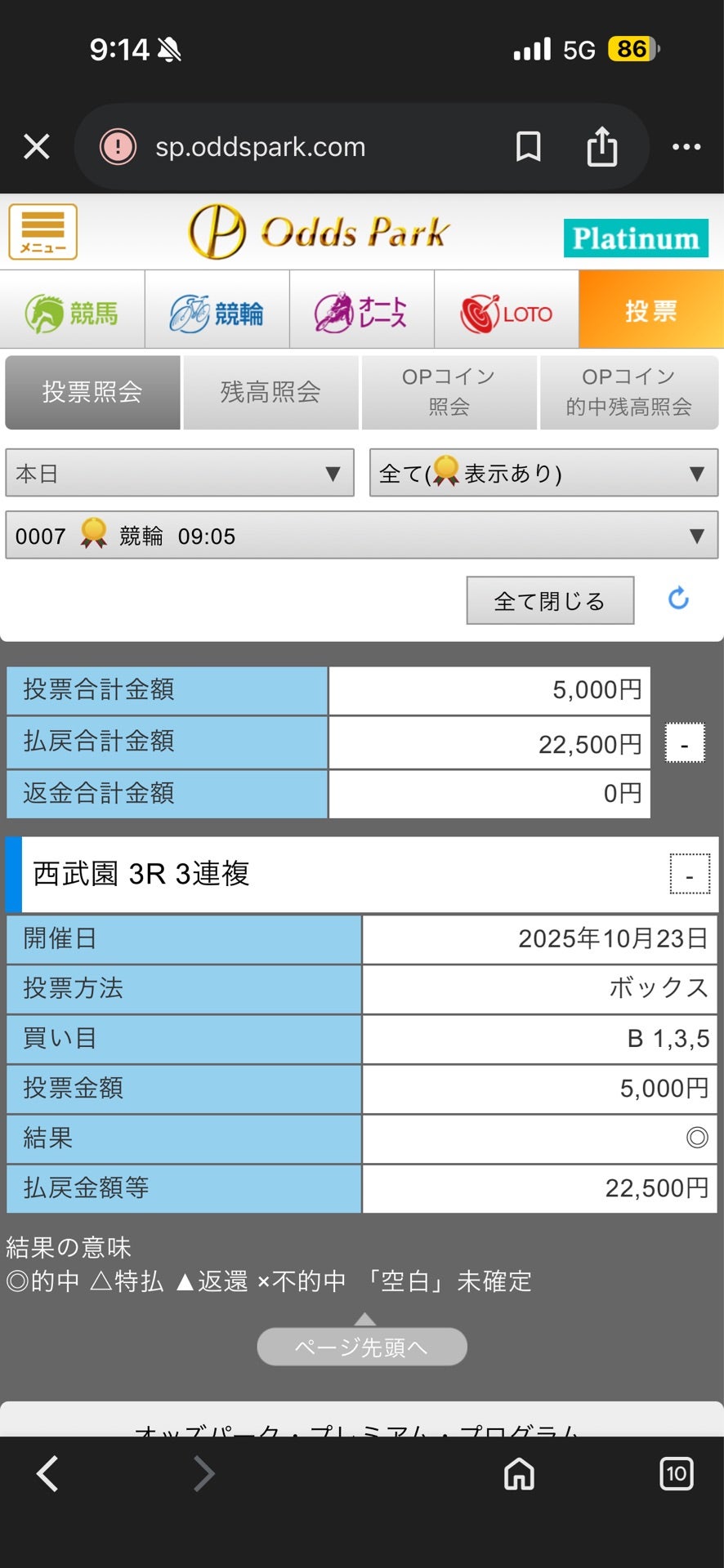Expand the 0007 競輪 09:05 ticket dropdown
This screenshot has height=1568, width=724.
[x=361, y=536]
